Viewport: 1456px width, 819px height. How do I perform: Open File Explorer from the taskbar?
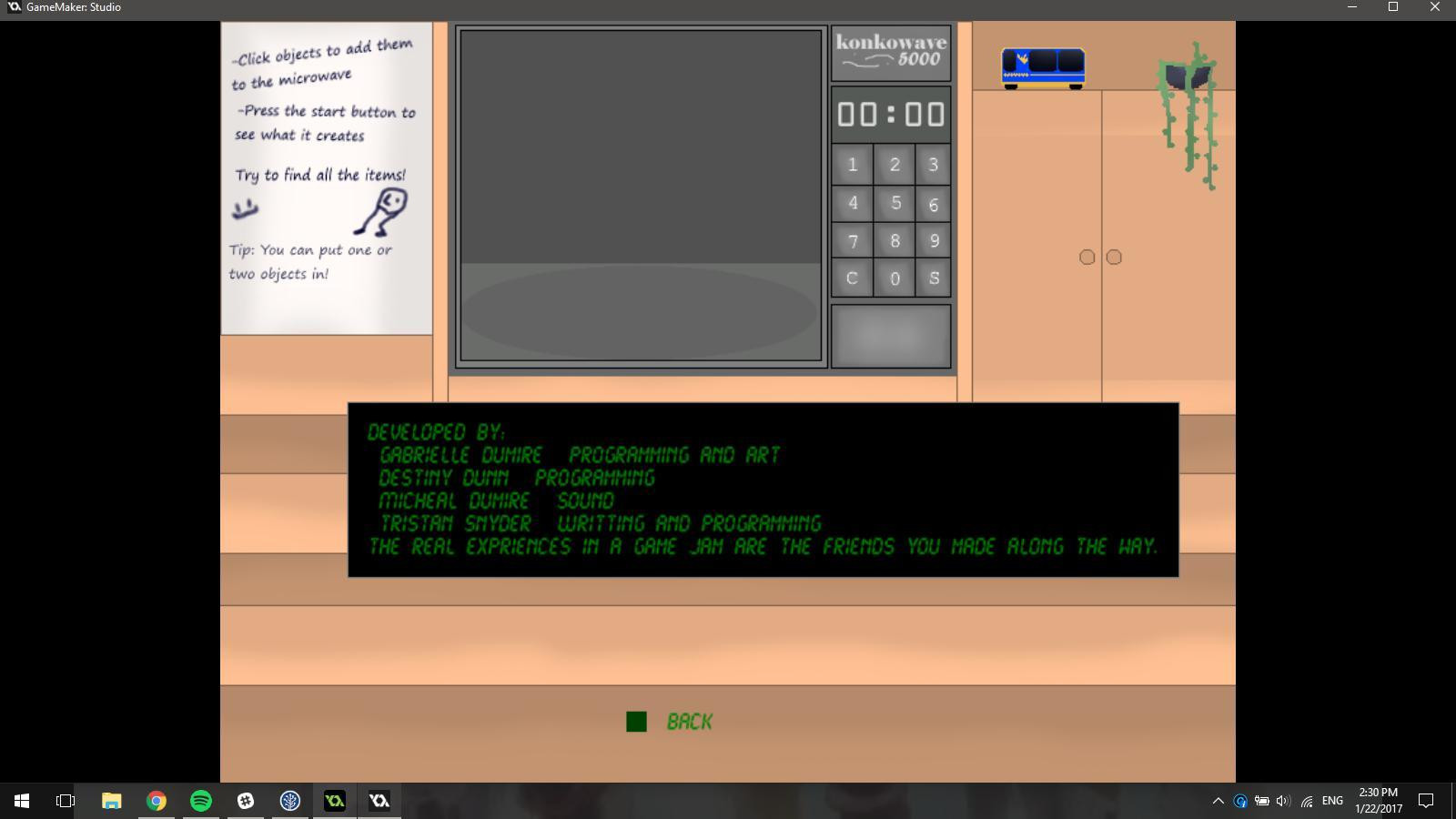click(x=111, y=801)
